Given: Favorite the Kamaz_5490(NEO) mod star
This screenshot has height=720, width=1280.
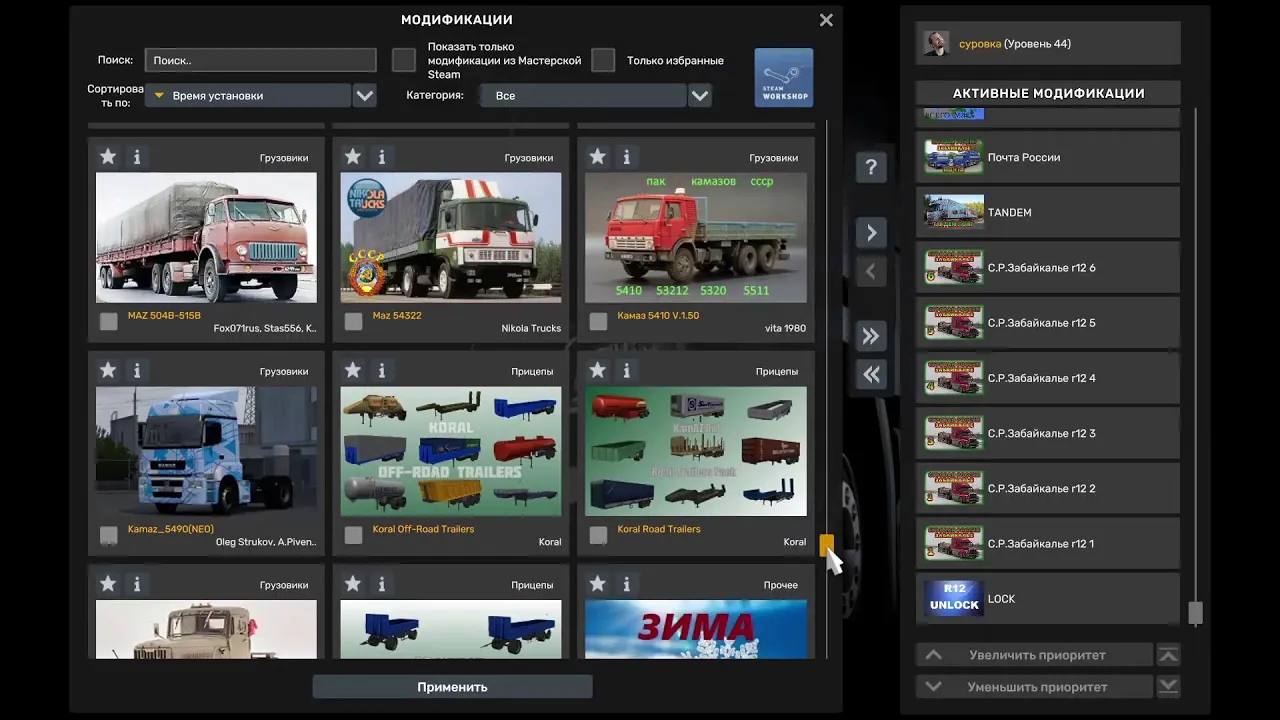Looking at the screenshot, I should (x=108, y=371).
